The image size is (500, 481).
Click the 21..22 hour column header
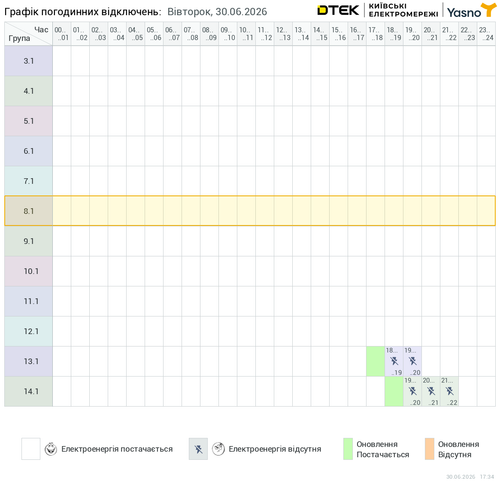449,34
